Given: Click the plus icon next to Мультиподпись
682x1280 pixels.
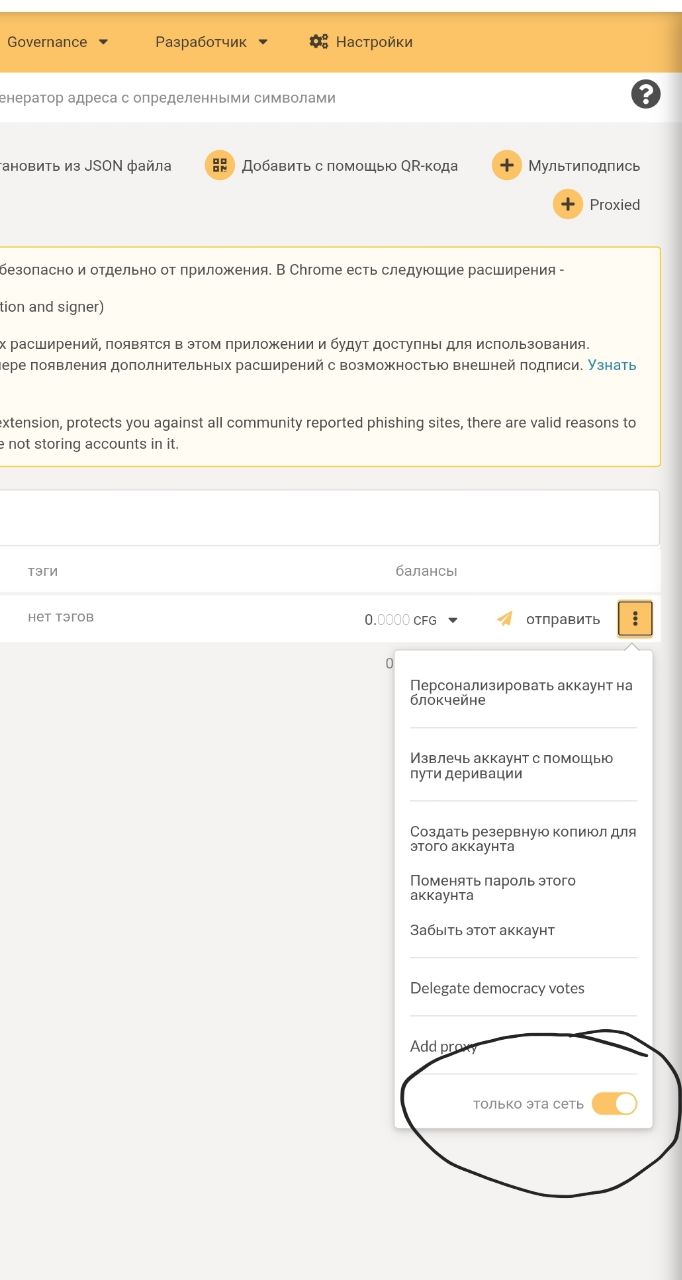Looking at the screenshot, I should tap(507, 166).
